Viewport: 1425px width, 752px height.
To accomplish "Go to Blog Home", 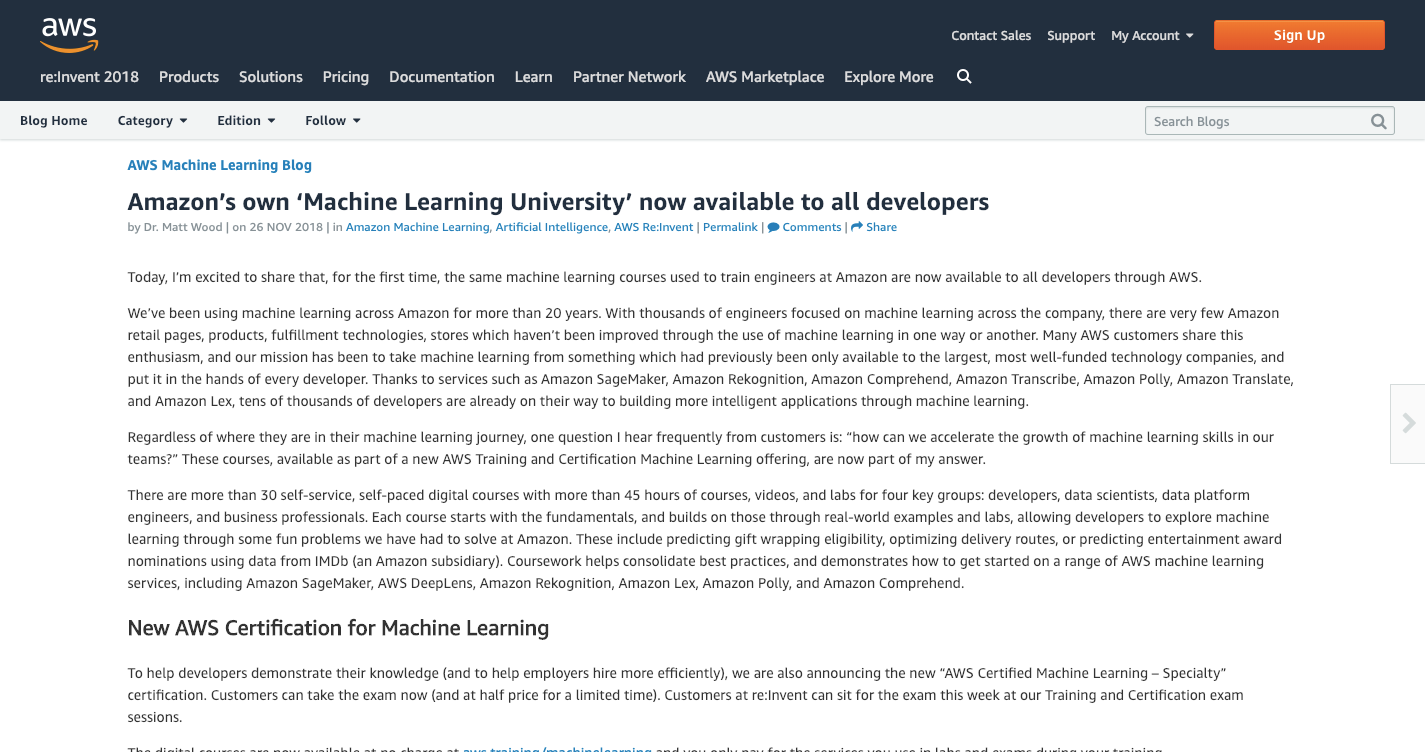I will pyautogui.click(x=54, y=121).
